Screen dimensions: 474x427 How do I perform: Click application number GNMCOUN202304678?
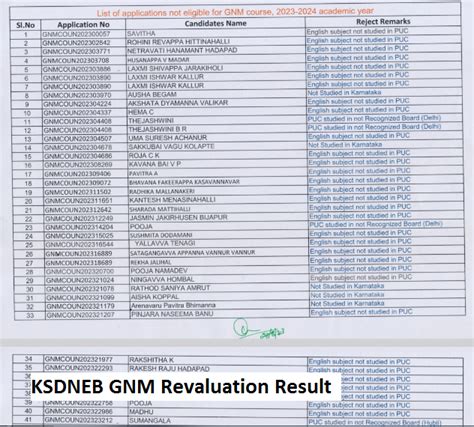pos(78,147)
